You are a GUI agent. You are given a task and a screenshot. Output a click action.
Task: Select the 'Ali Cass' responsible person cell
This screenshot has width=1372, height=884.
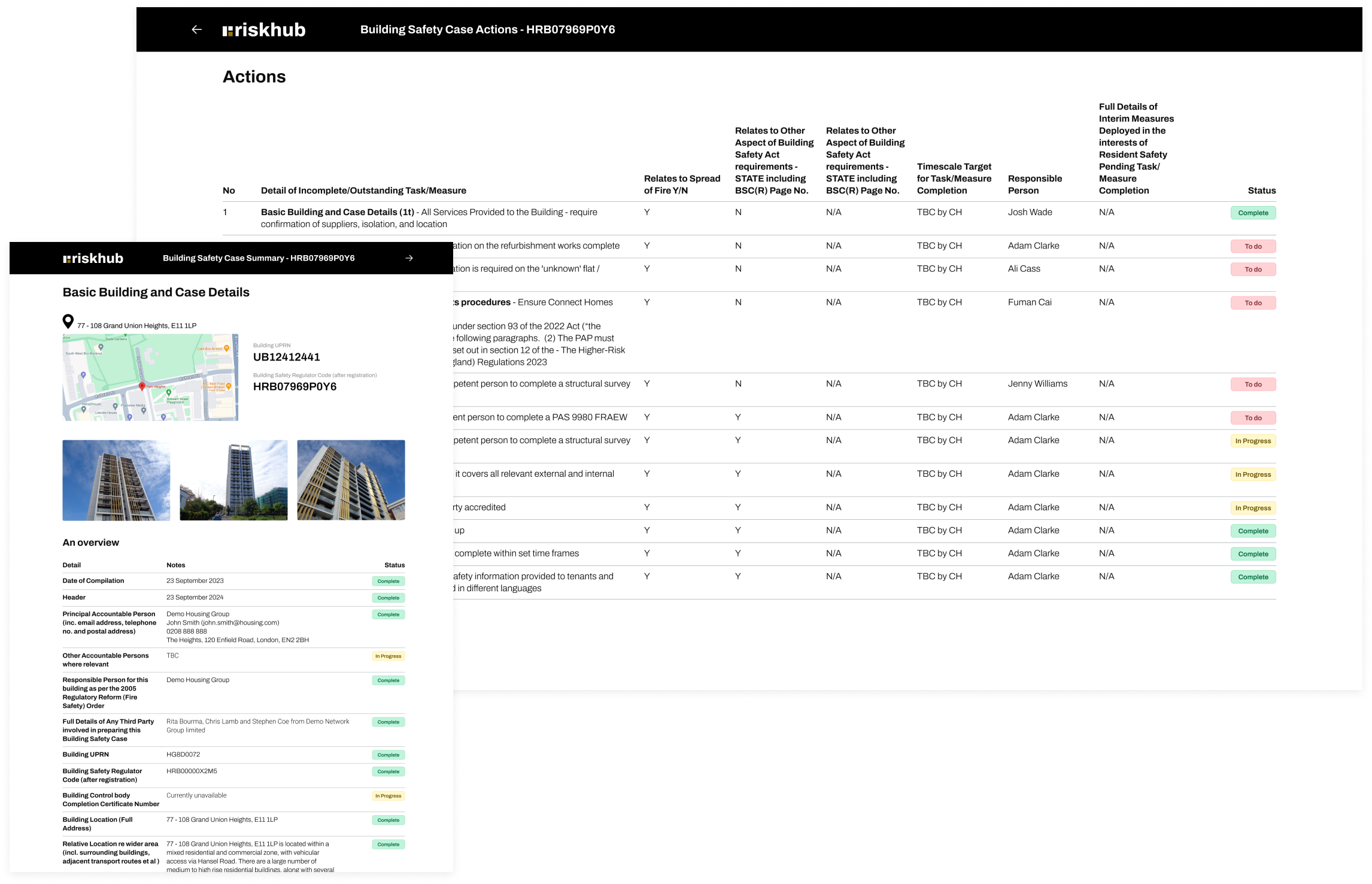[1024, 269]
